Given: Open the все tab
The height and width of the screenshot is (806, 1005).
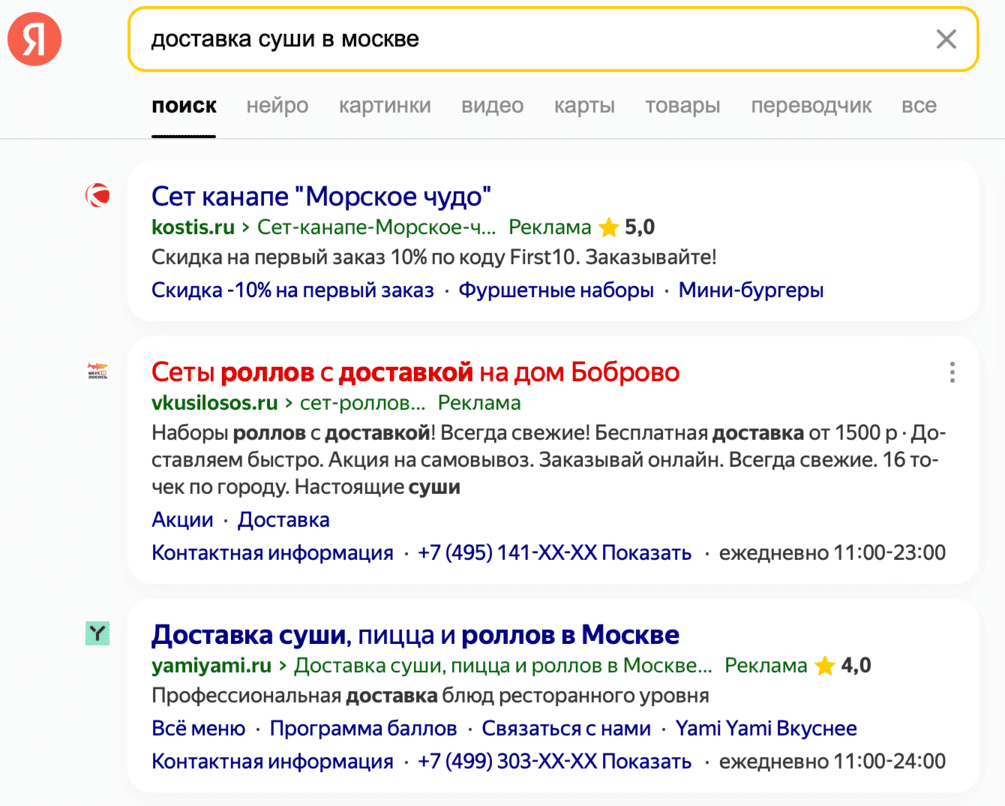Looking at the screenshot, I should click(919, 105).
